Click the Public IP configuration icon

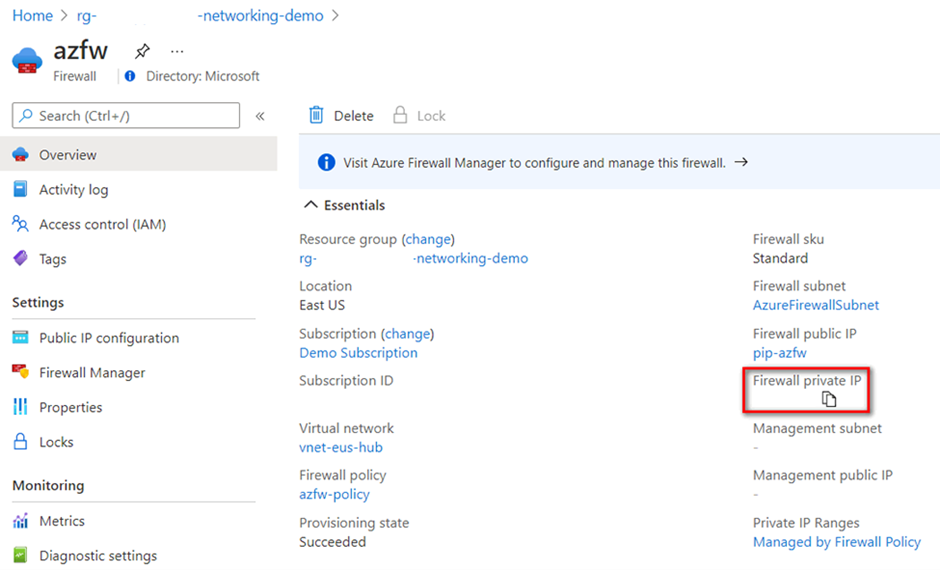tap(20, 337)
